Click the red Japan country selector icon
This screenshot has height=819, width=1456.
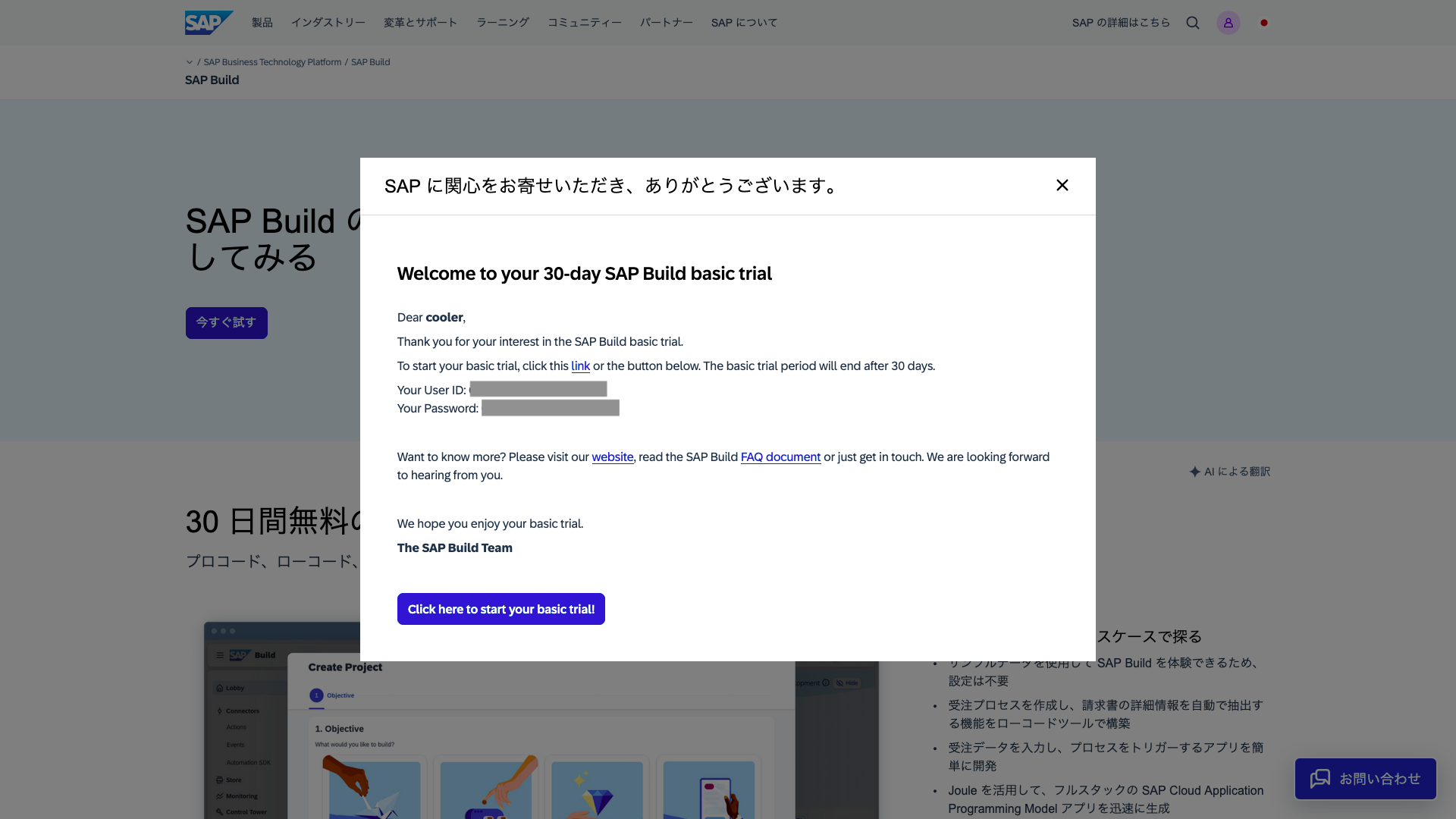(1264, 23)
